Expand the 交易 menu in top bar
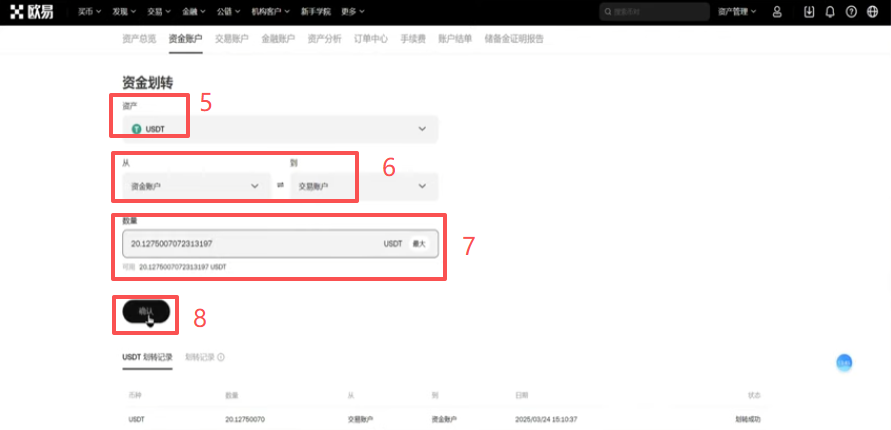This screenshot has width=891, height=430. coord(159,11)
